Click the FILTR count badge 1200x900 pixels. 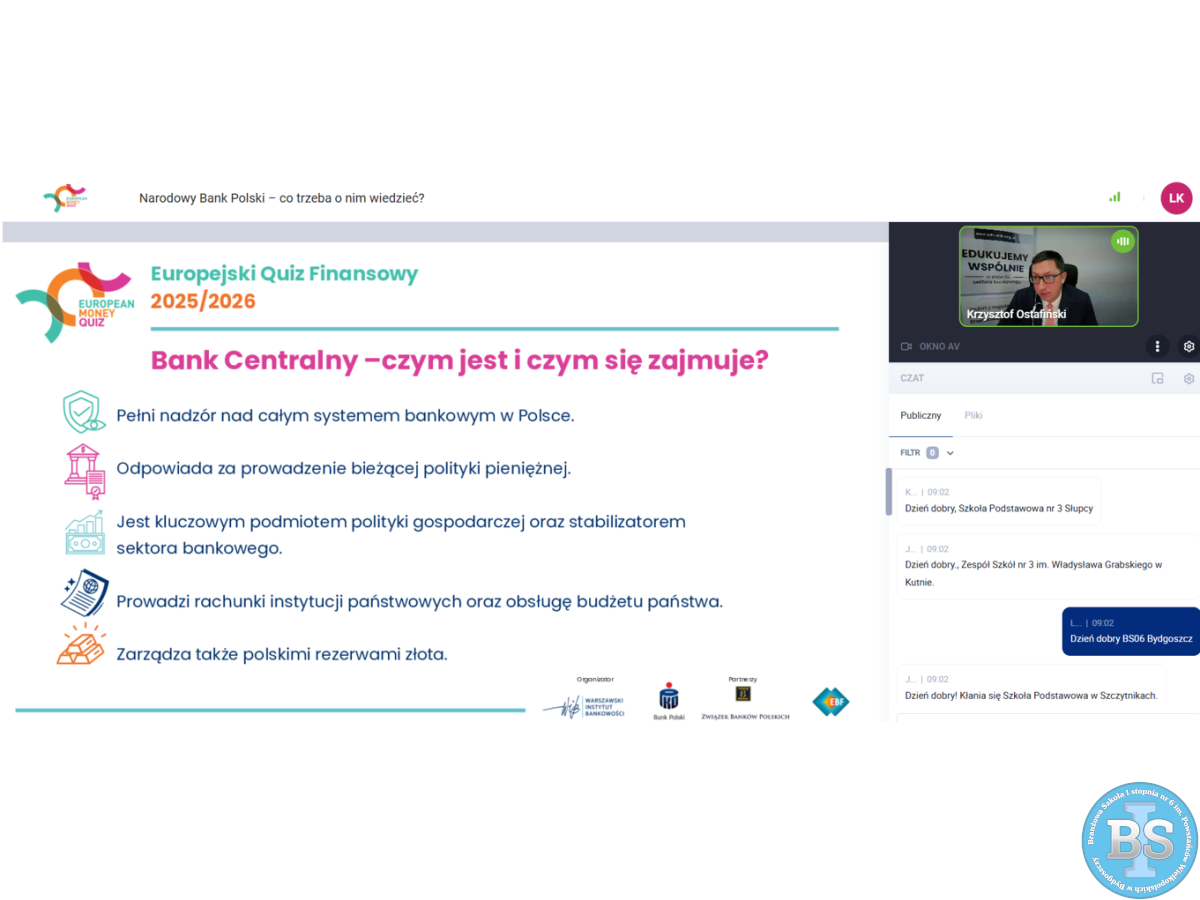[932, 453]
